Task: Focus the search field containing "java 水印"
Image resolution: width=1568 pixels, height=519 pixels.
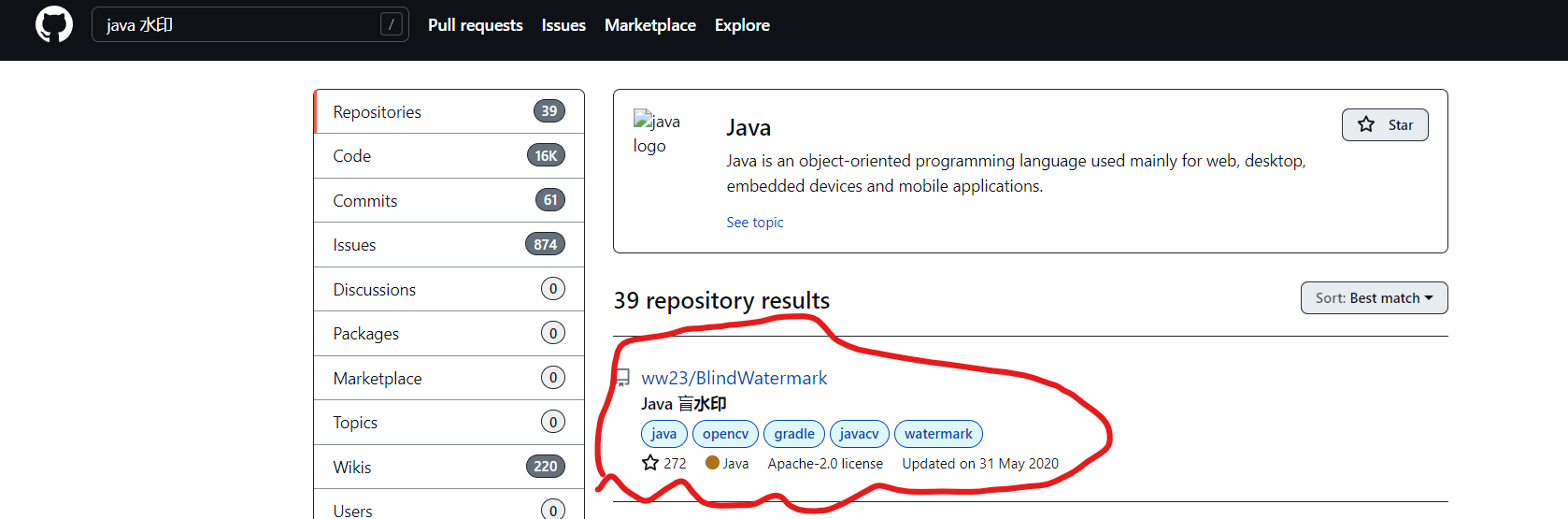Action: pyautogui.click(x=249, y=24)
